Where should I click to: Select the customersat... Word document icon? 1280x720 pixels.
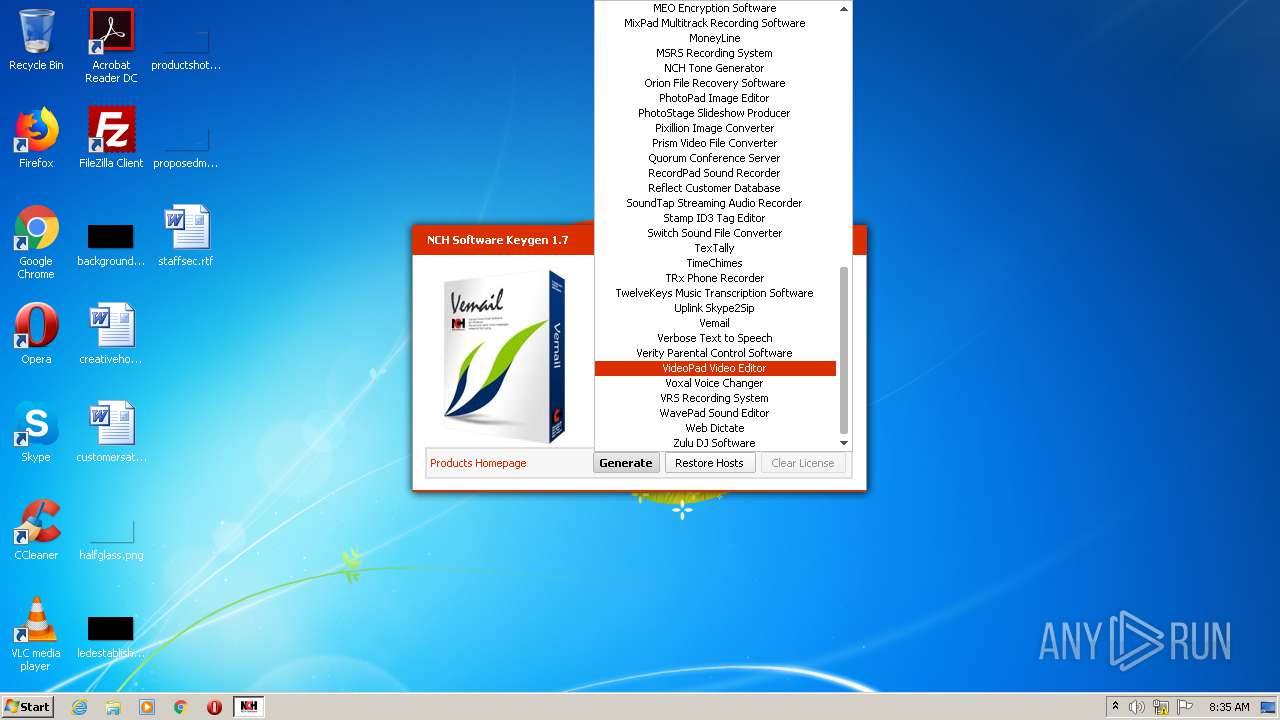click(x=111, y=432)
